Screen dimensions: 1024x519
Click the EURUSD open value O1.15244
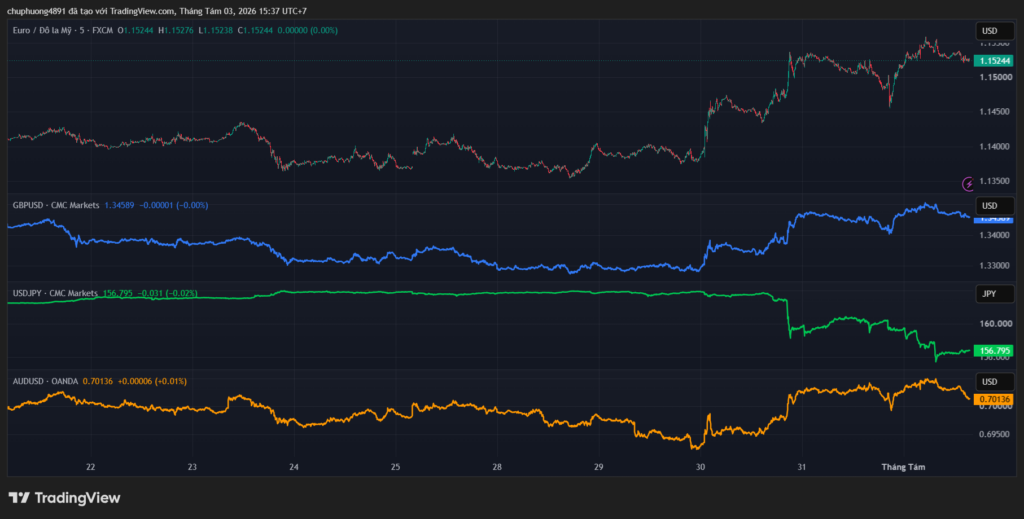point(135,30)
